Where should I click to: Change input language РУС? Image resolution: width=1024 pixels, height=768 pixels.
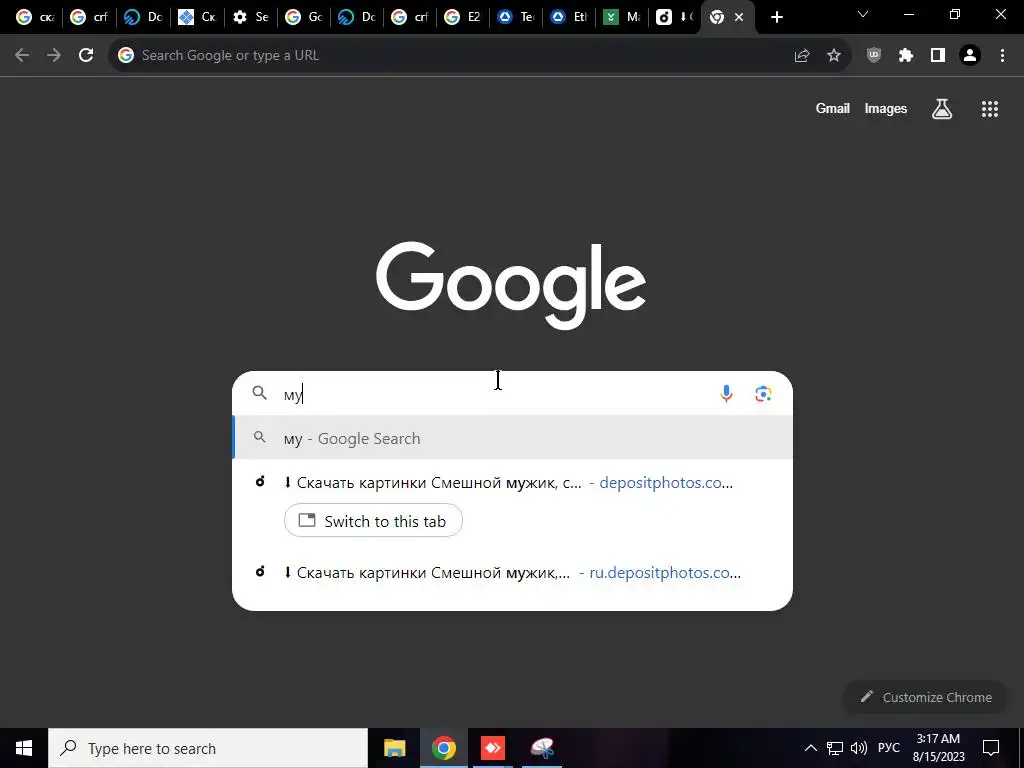888,748
